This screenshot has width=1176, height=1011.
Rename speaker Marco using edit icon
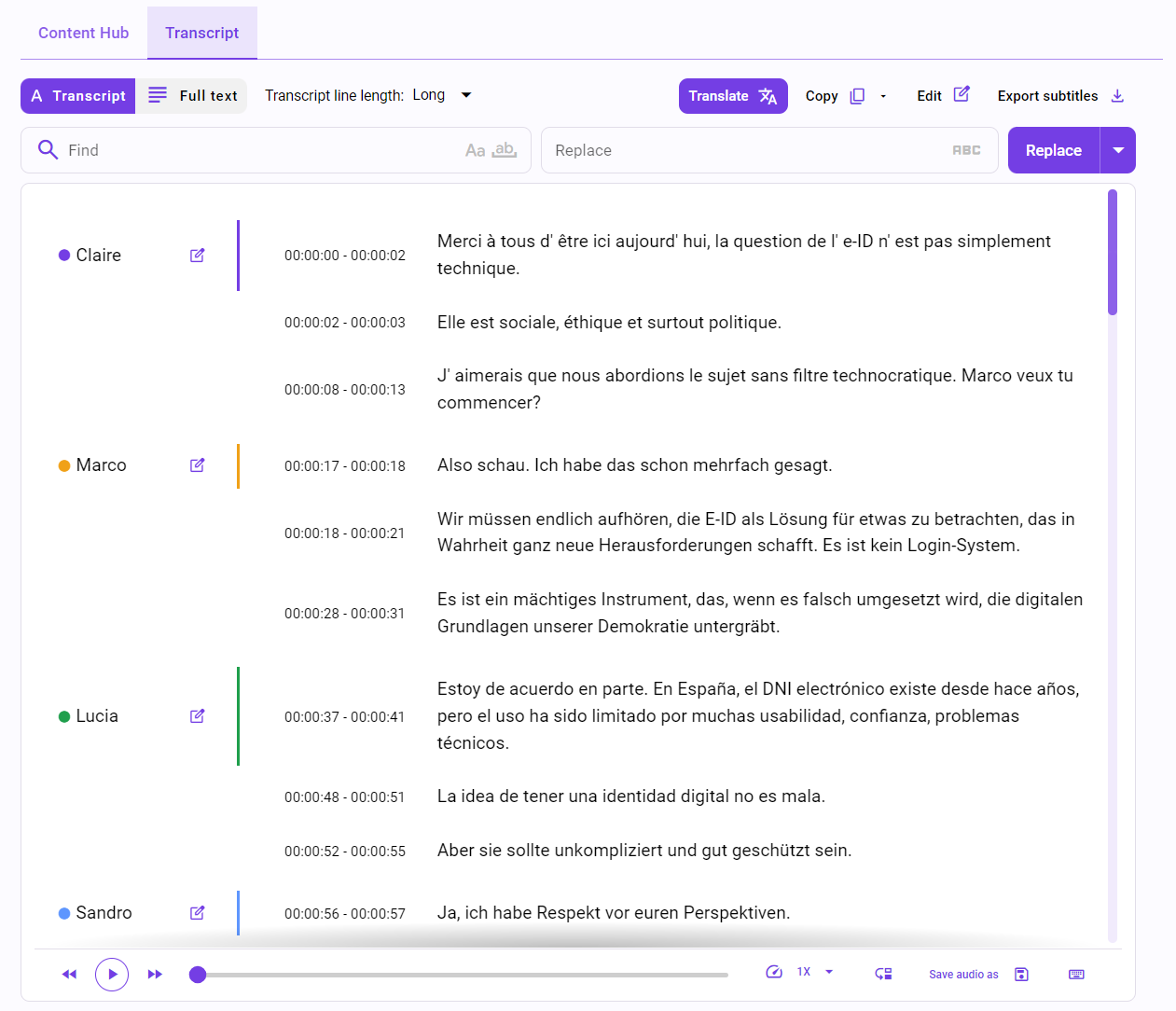(197, 464)
